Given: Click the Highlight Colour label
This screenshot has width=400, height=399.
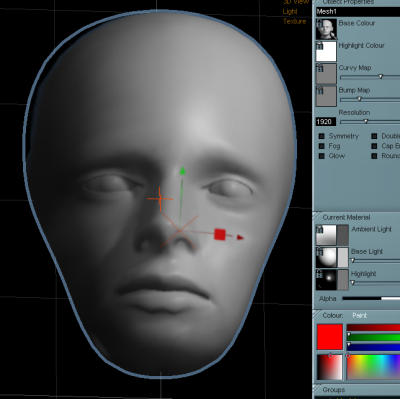Looking at the screenshot, I should pyautogui.click(x=362, y=45).
